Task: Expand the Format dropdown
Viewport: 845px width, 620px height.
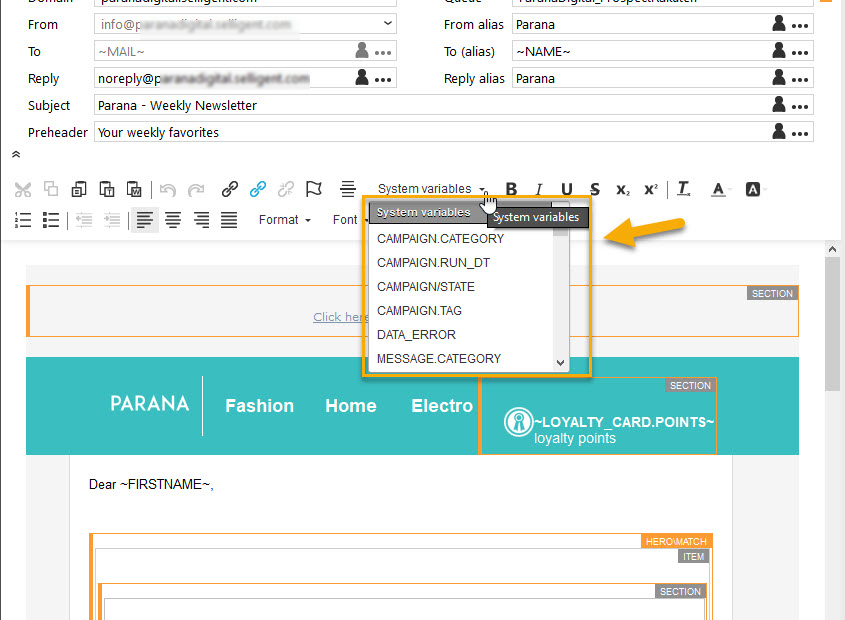Action: click(285, 220)
